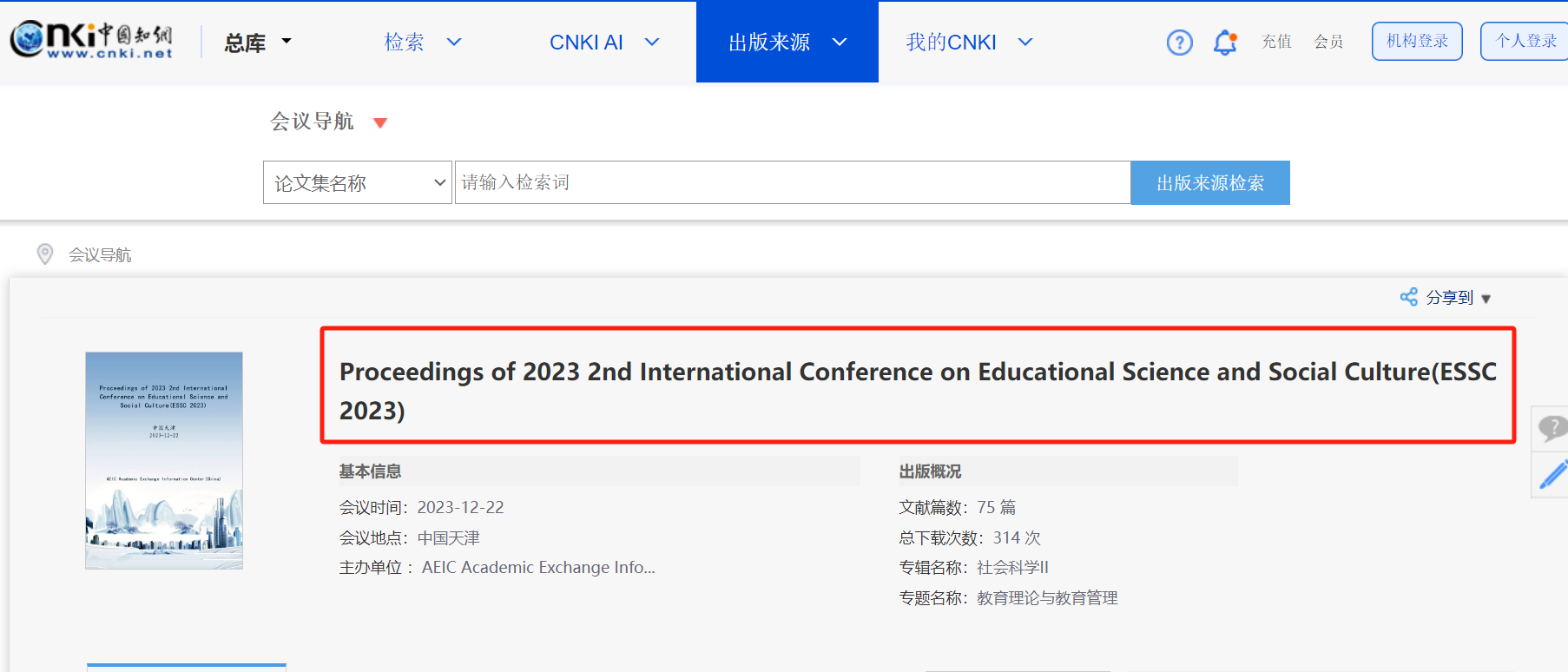The image size is (1568, 672).
Task: Click the 充值 link
Action: (1276, 42)
